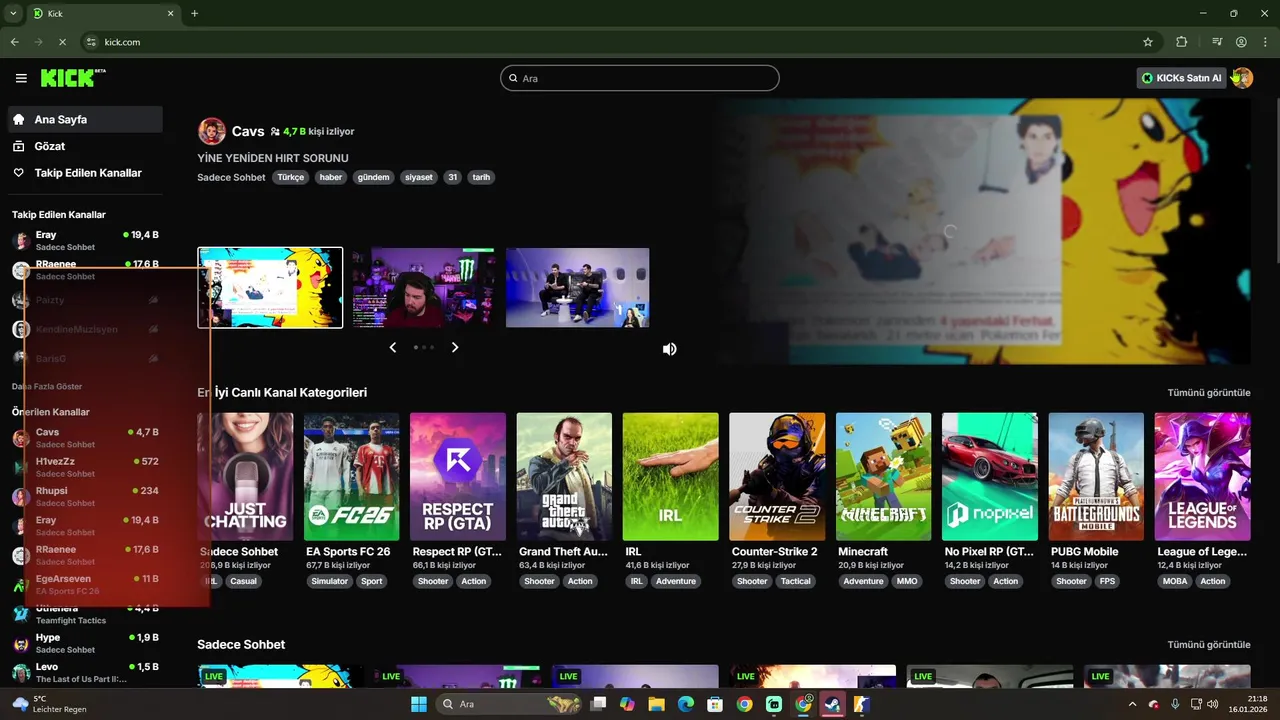Screen dimensions: 1280x720
Task: Select the tarih tag on featured stream
Action: 481,177
